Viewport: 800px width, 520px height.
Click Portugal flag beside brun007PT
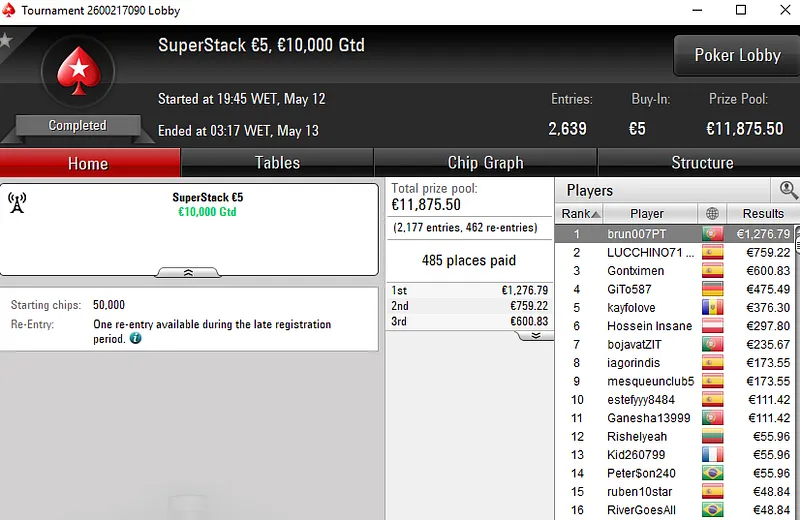pyautogui.click(x=712, y=234)
